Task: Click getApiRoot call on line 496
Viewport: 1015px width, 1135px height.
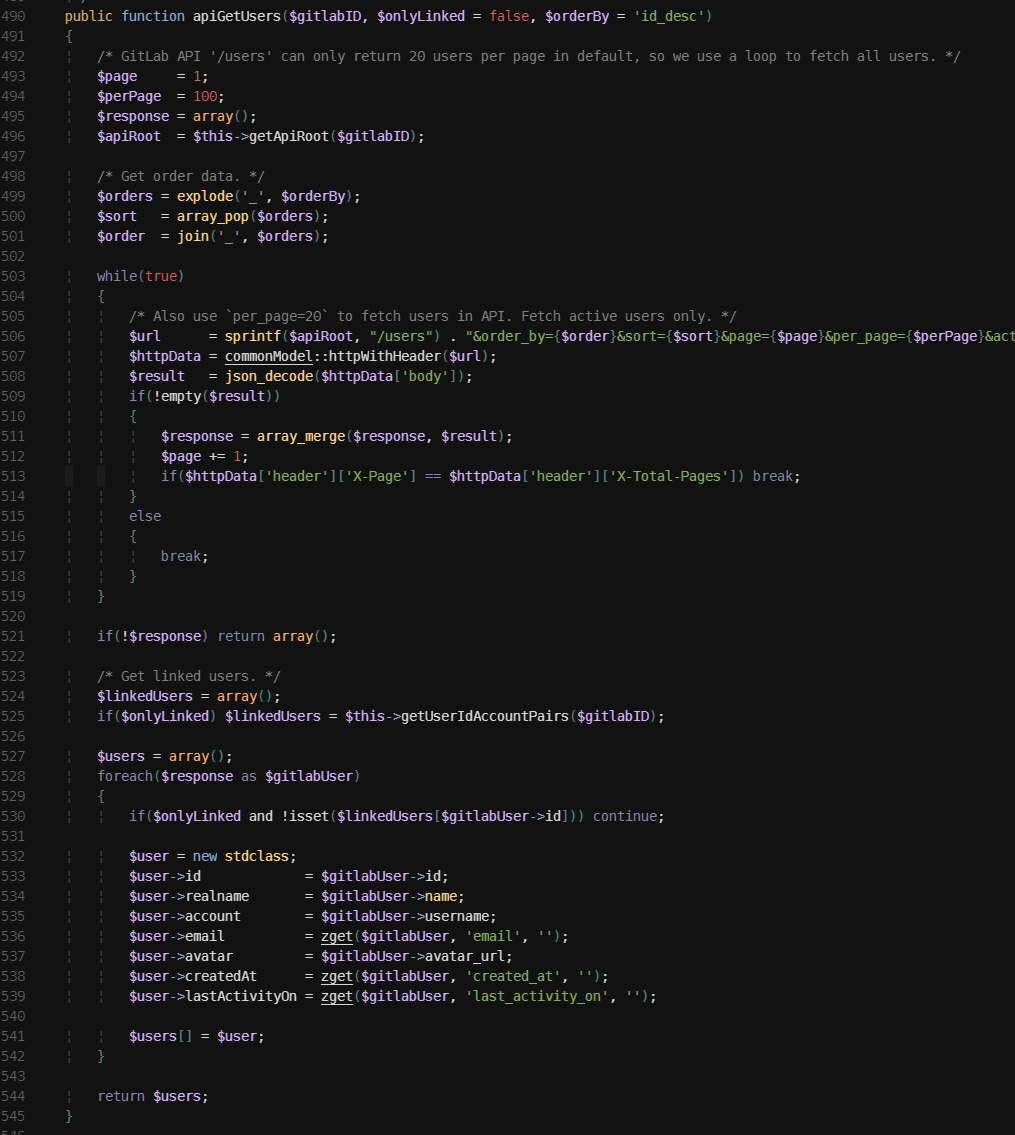Action: (288, 136)
